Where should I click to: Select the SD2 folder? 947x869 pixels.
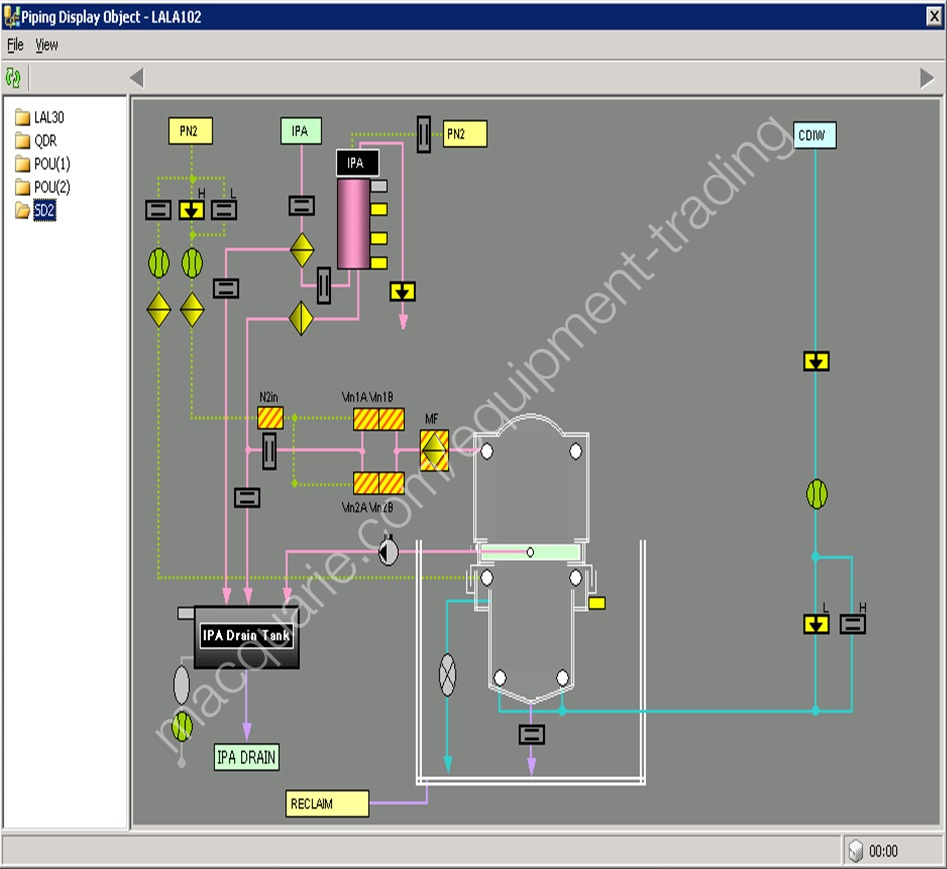(x=36, y=210)
